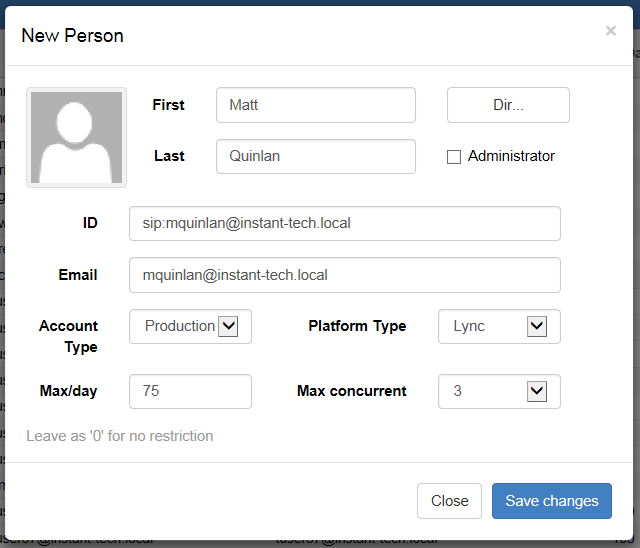Click the Close button in the footer

[449, 501]
